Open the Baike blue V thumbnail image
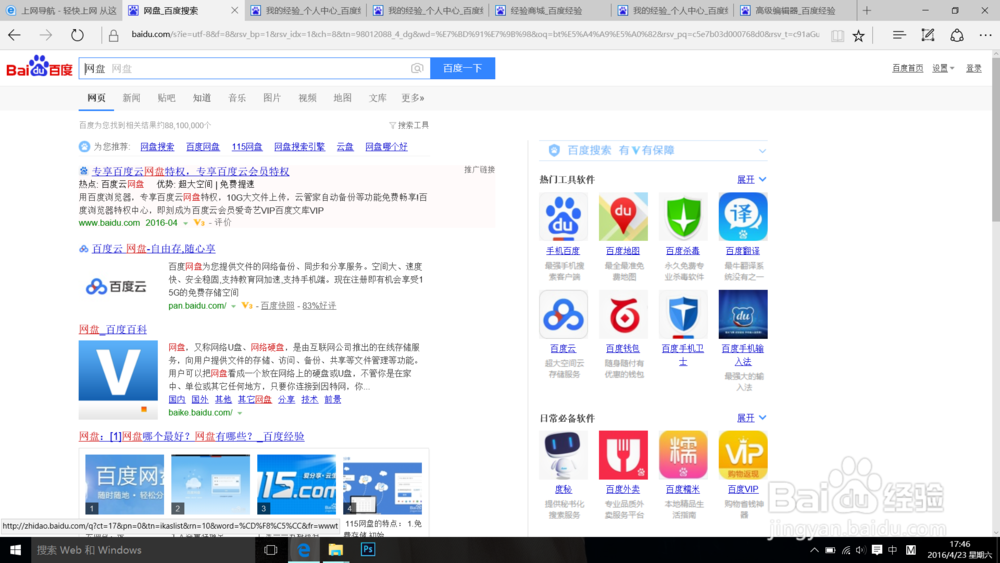The width and height of the screenshot is (1000, 563). coord(118,379)
